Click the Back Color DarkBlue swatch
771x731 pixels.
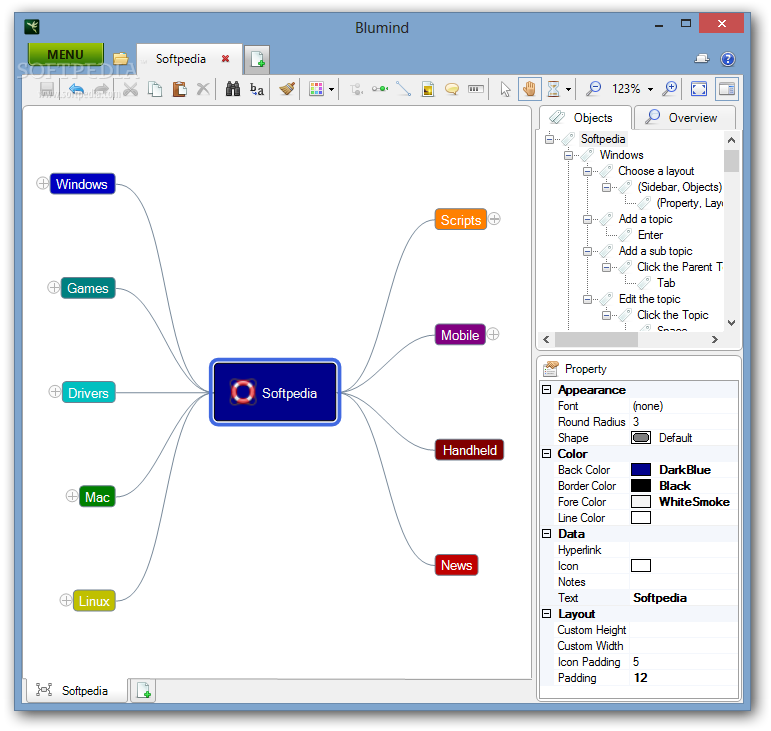coord(641,469)
